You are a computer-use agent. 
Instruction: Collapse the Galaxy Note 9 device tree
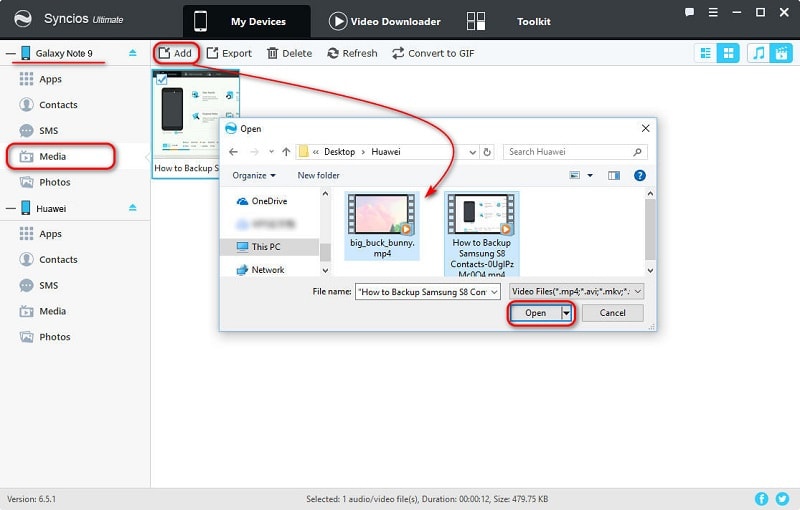point(11,53)
